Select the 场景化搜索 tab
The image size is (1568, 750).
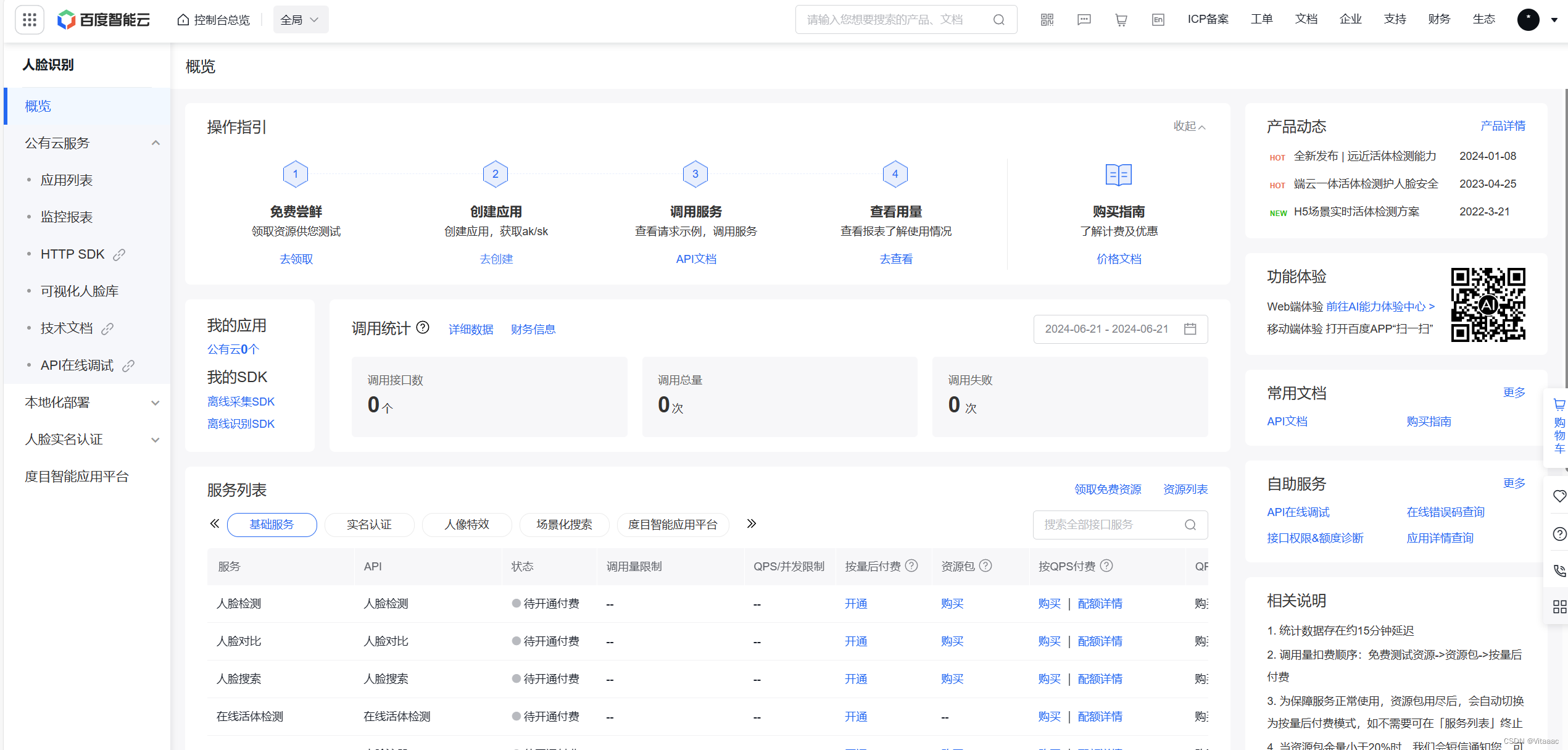[x=564, y=525]
